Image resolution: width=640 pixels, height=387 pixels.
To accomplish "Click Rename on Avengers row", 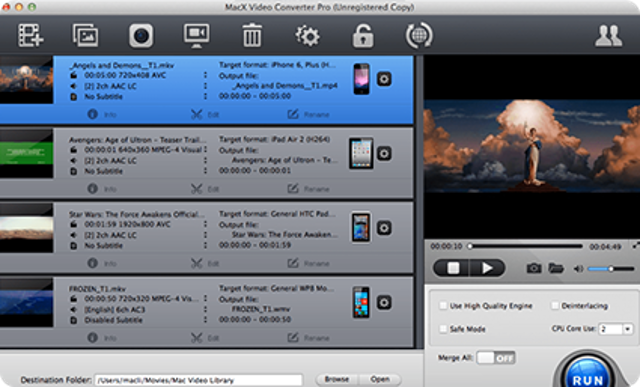I will (309, 189).
